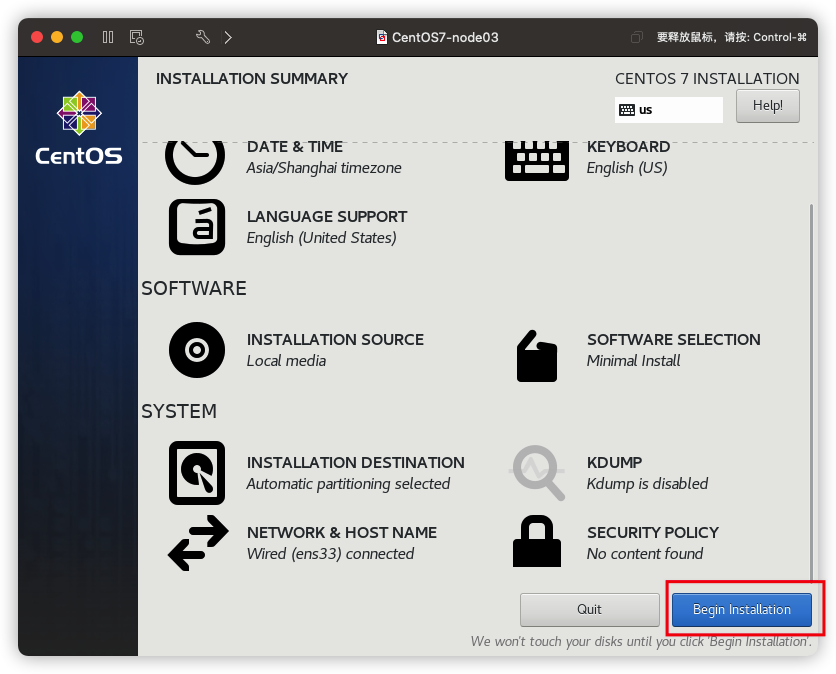Viewport: 836px width, 674px height.
Task: Click 'Kdump is disabled' text
Action: pos(647,484)
